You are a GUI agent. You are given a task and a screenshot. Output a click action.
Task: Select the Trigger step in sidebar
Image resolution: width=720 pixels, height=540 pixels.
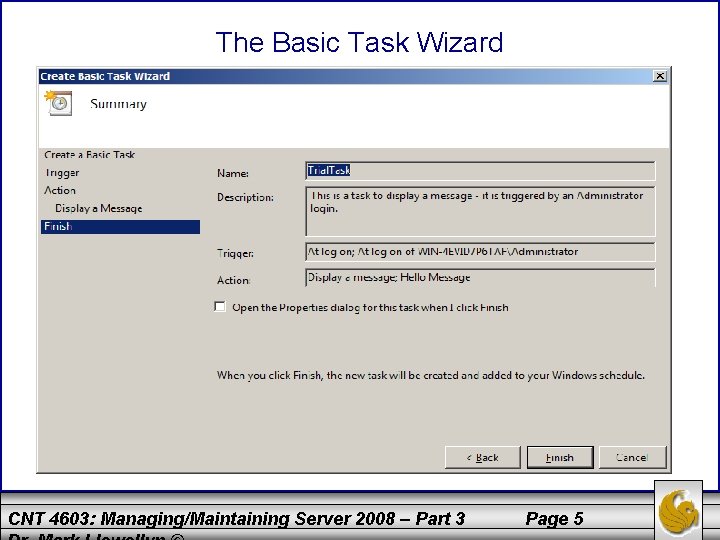62,173
